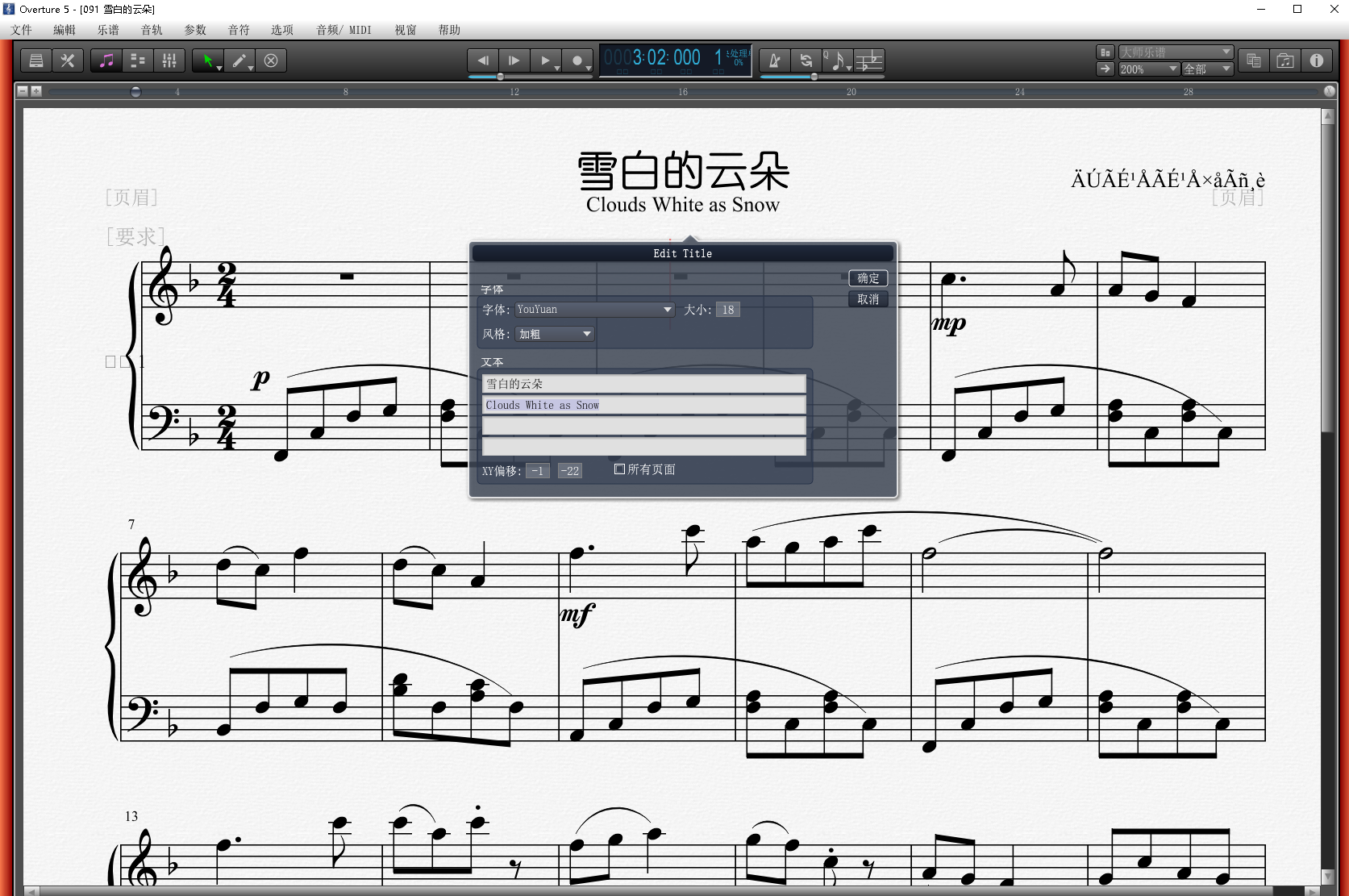Open the 选项 menu
Viewport: 1349px width, 896px height.
click(x=282, y=30)
